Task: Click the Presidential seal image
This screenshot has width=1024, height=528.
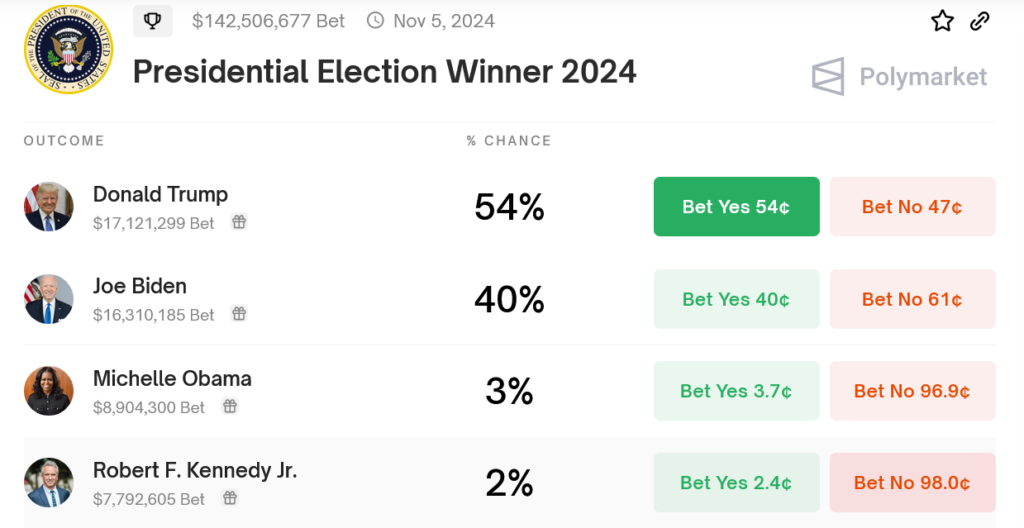Action: tap(69, 49)
